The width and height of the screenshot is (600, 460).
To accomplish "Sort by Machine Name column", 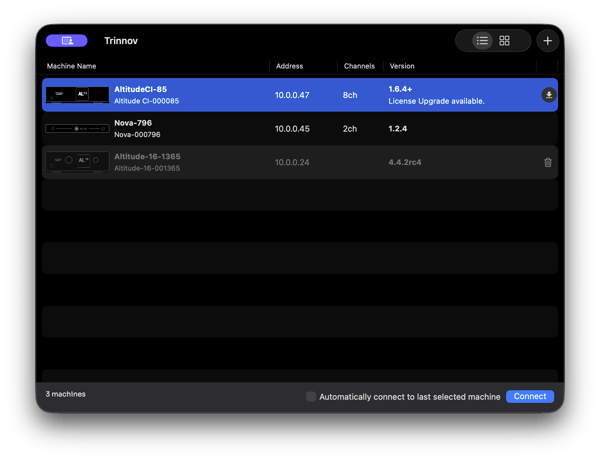I will tap(72, 66).
